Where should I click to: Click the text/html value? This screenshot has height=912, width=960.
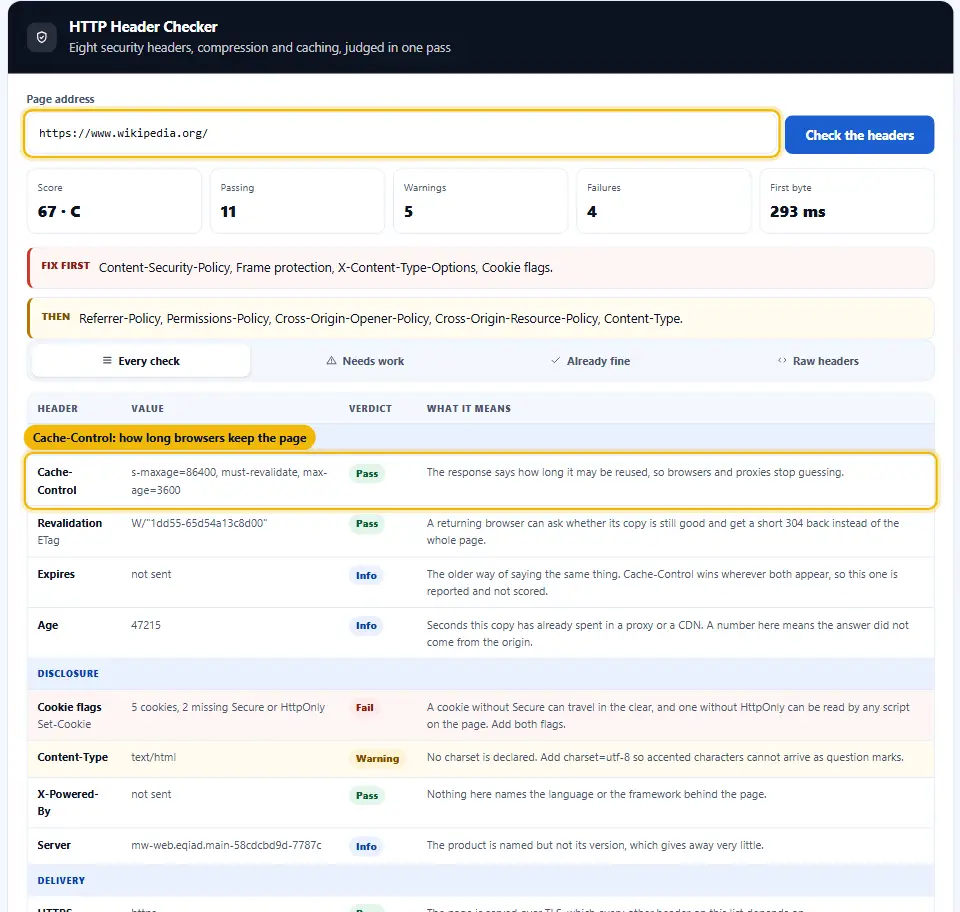coord(153,757)
